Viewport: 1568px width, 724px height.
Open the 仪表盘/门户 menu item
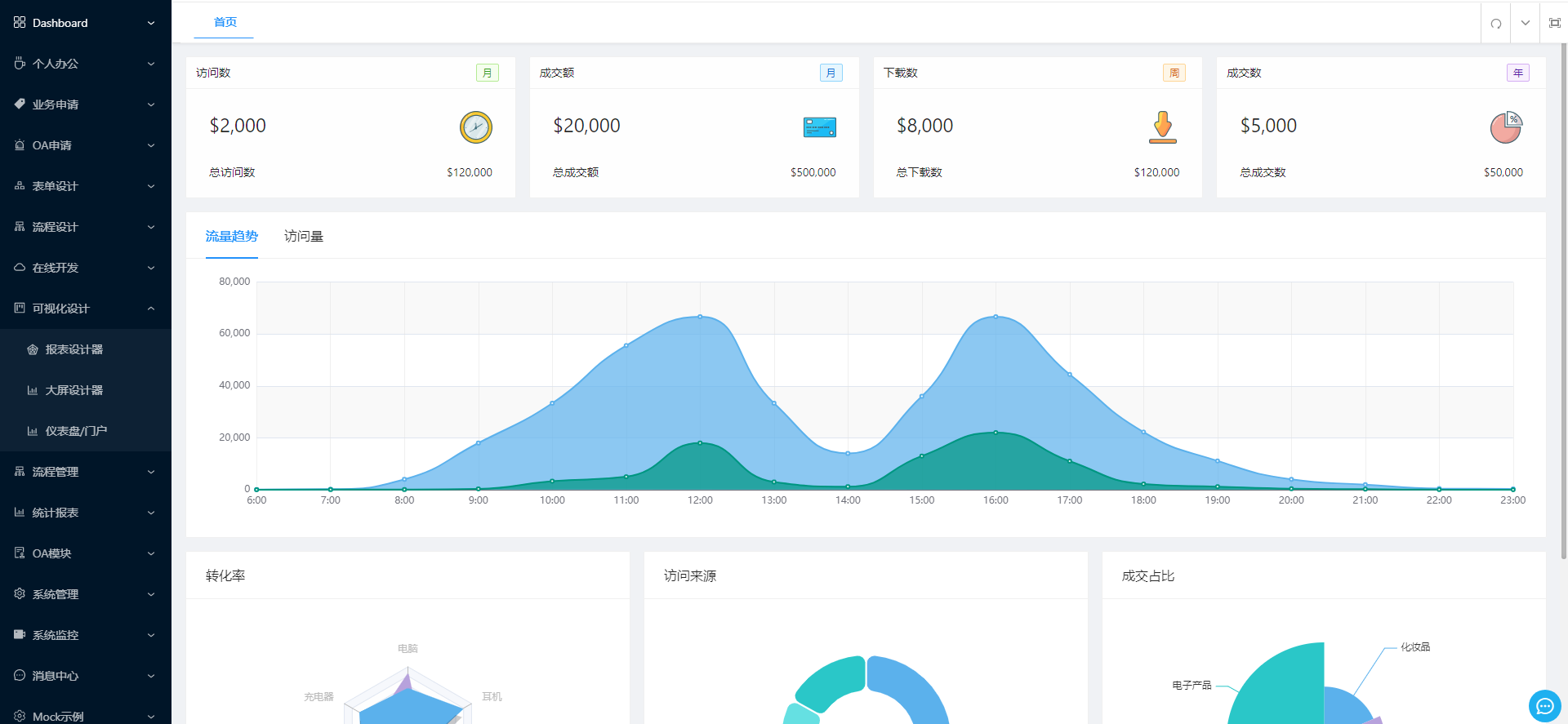[86, 431]
